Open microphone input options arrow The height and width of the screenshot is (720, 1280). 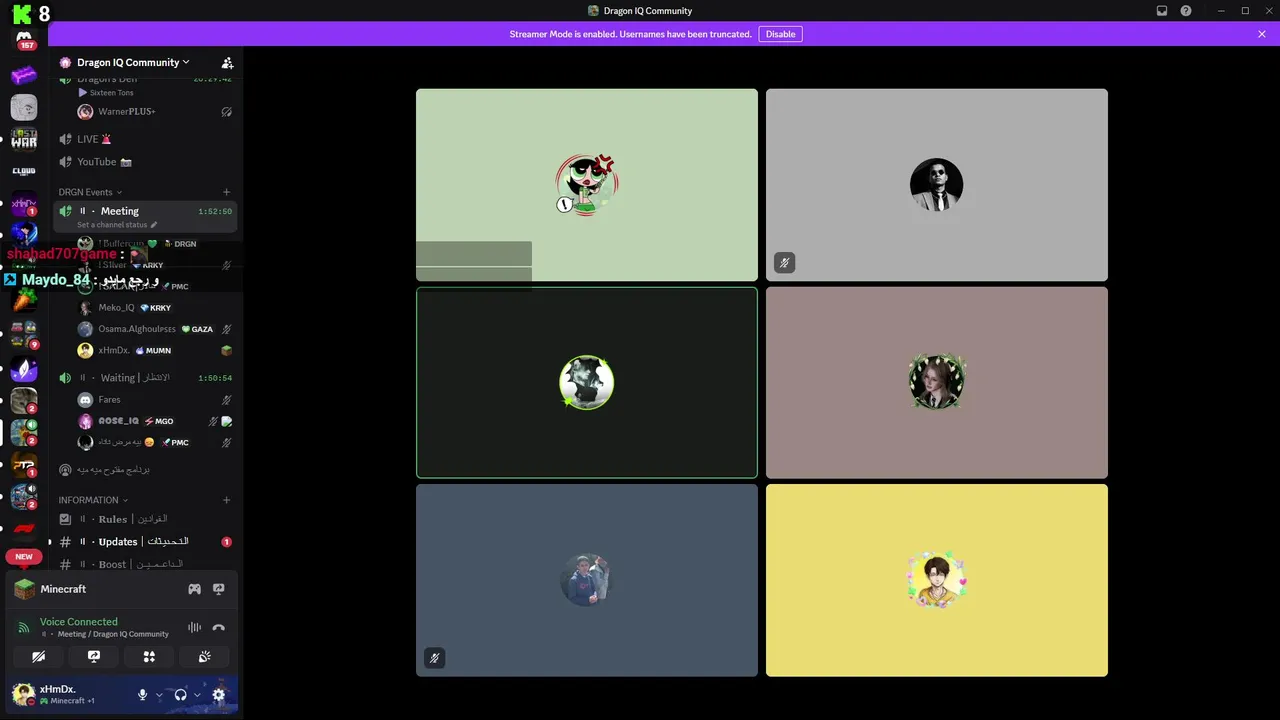click(159, 695)
